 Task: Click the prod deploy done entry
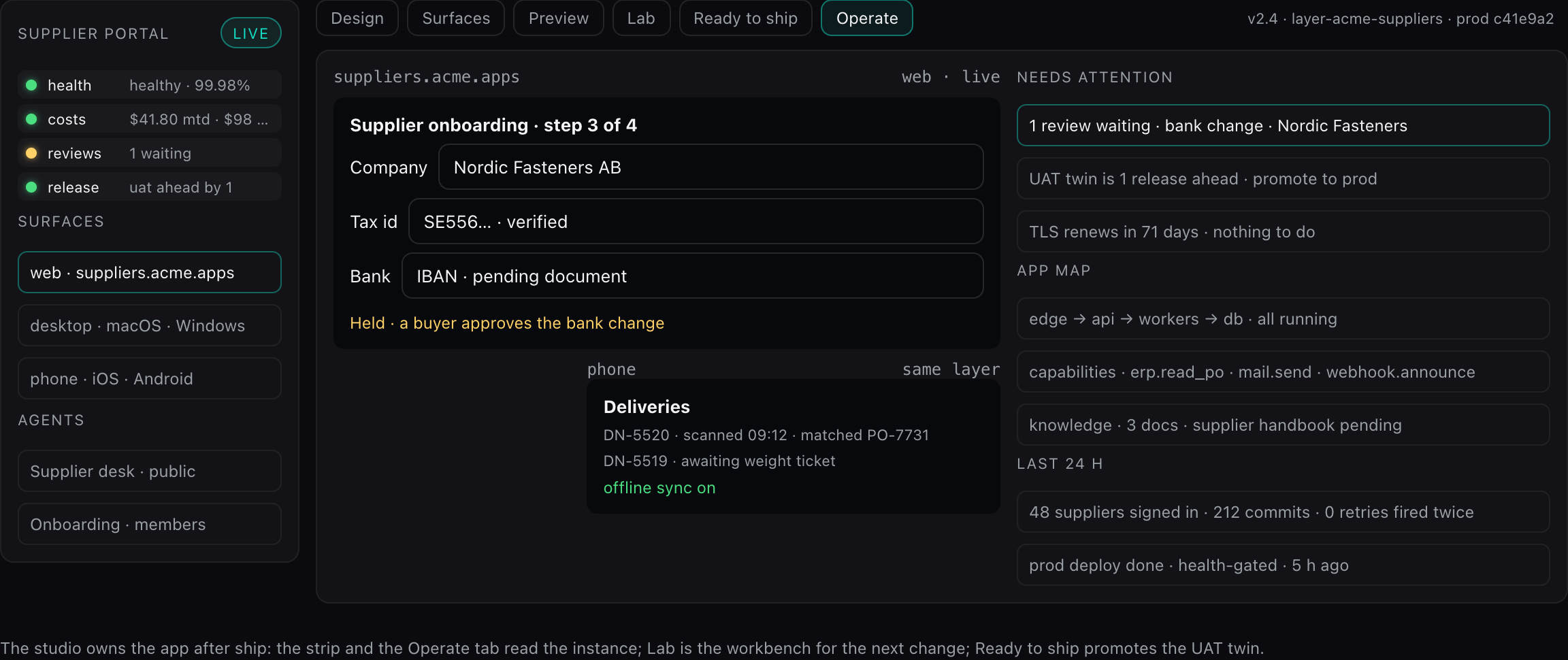pyautogui.click(x=1284, y=565)
